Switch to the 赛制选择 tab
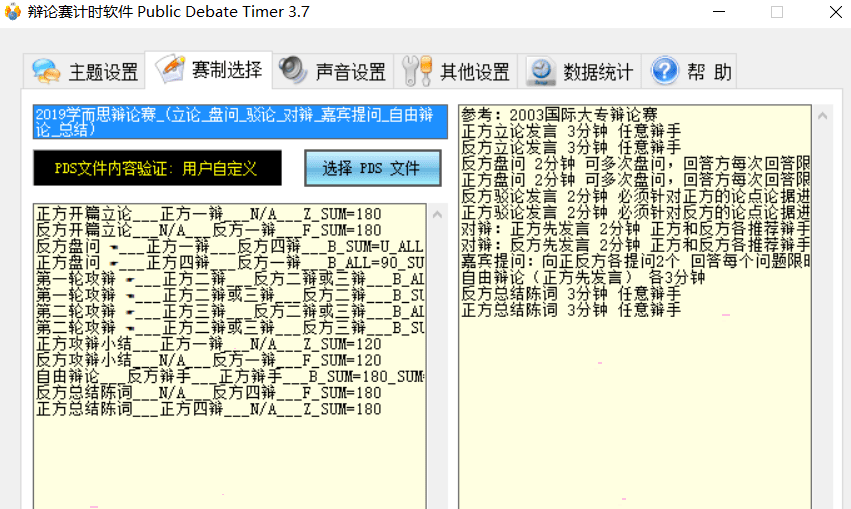Viewport: 851px width, 509px height. [x=208, y=69]
